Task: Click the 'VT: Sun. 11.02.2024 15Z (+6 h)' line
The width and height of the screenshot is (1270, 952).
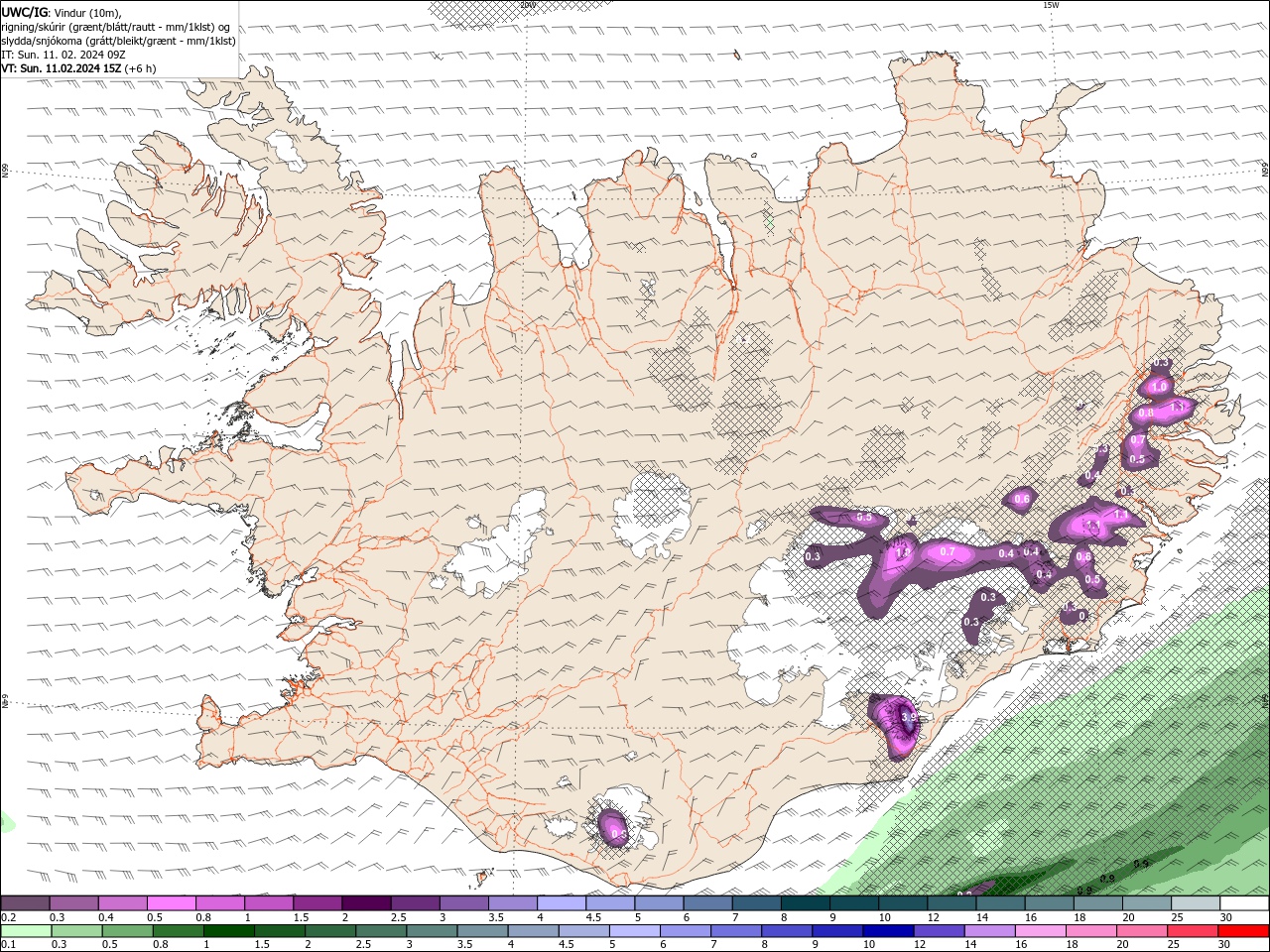Action: pos(78,68)
